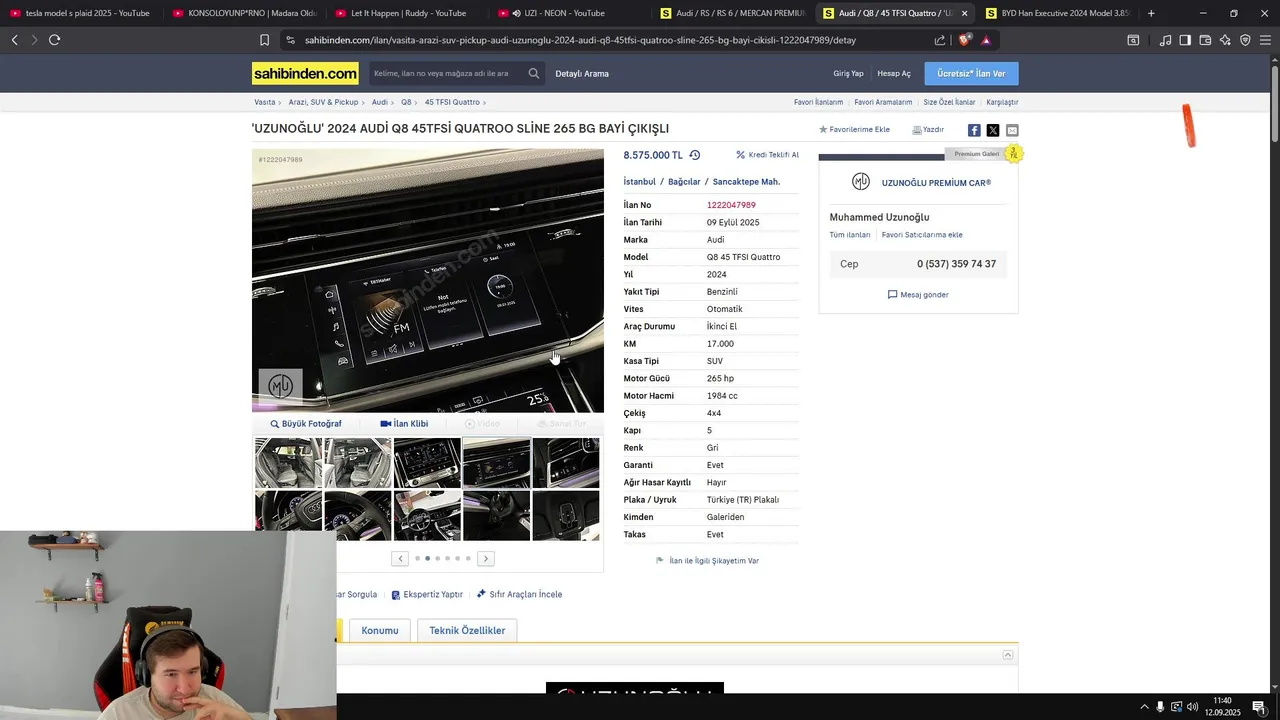Open Detaylı Arama link
The image size is (1280, 720).
click(x=582, y=73)
